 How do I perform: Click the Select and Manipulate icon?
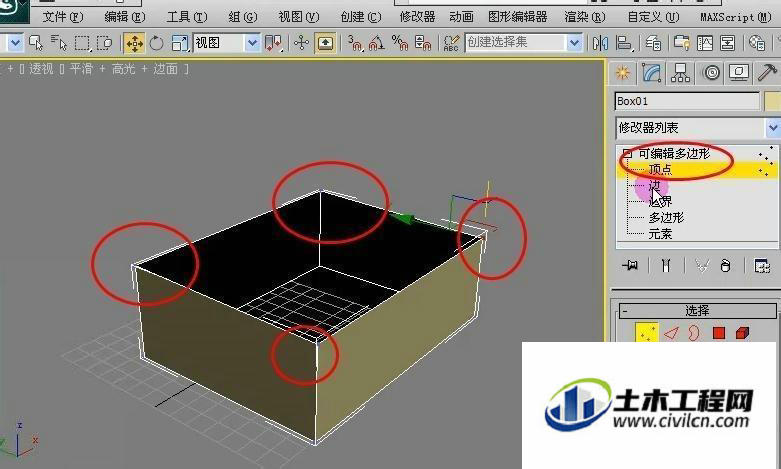point(301,43)
